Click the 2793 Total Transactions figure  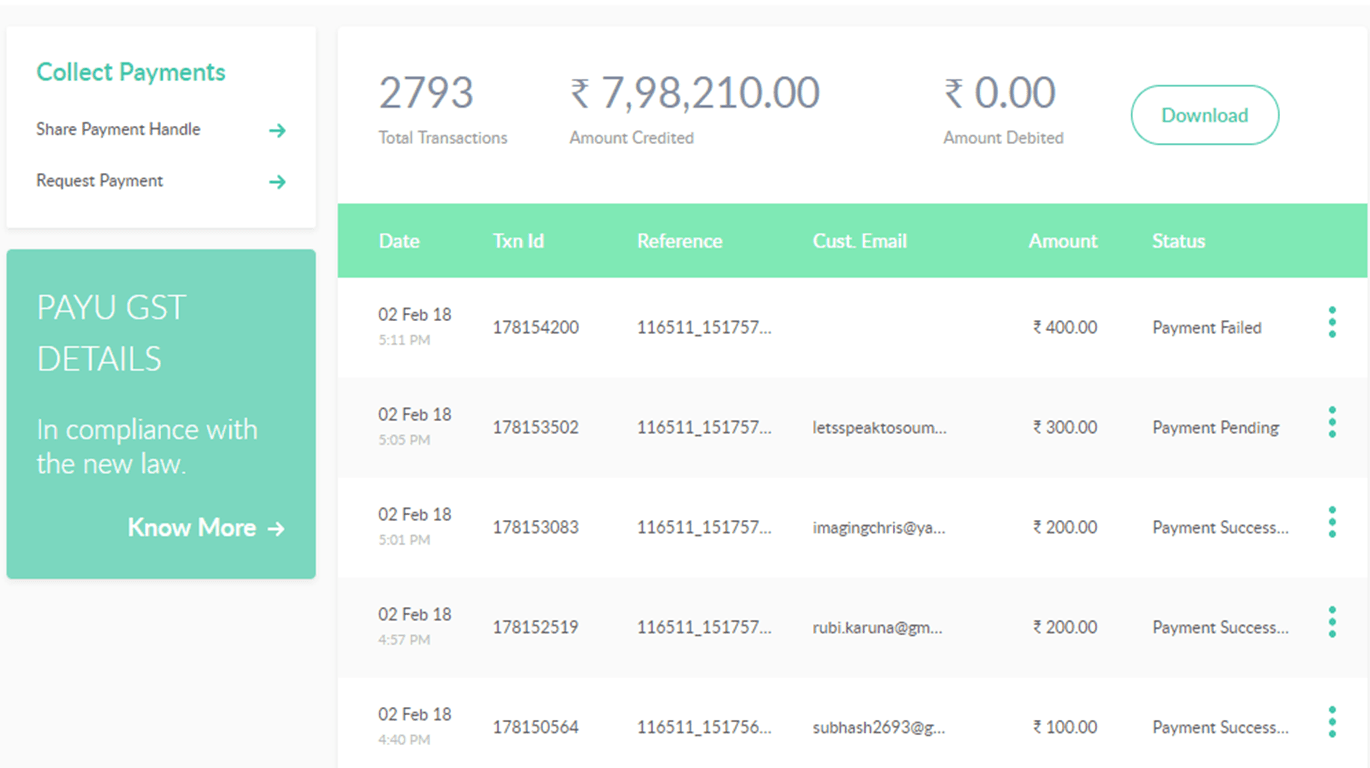(426, 93)
